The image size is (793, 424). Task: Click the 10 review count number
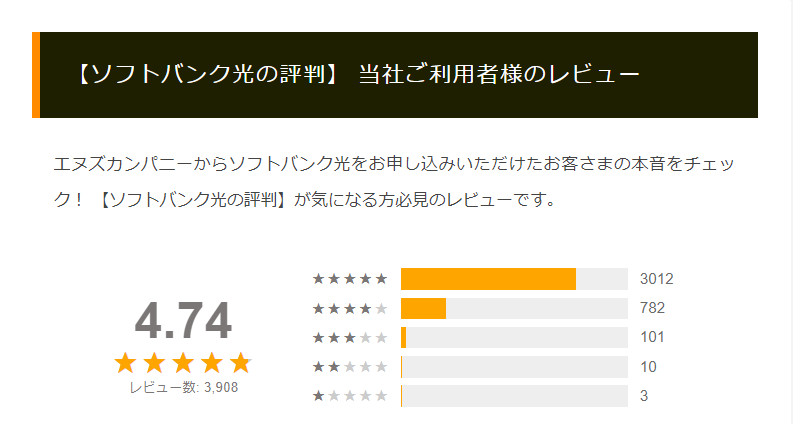[648, 367]
